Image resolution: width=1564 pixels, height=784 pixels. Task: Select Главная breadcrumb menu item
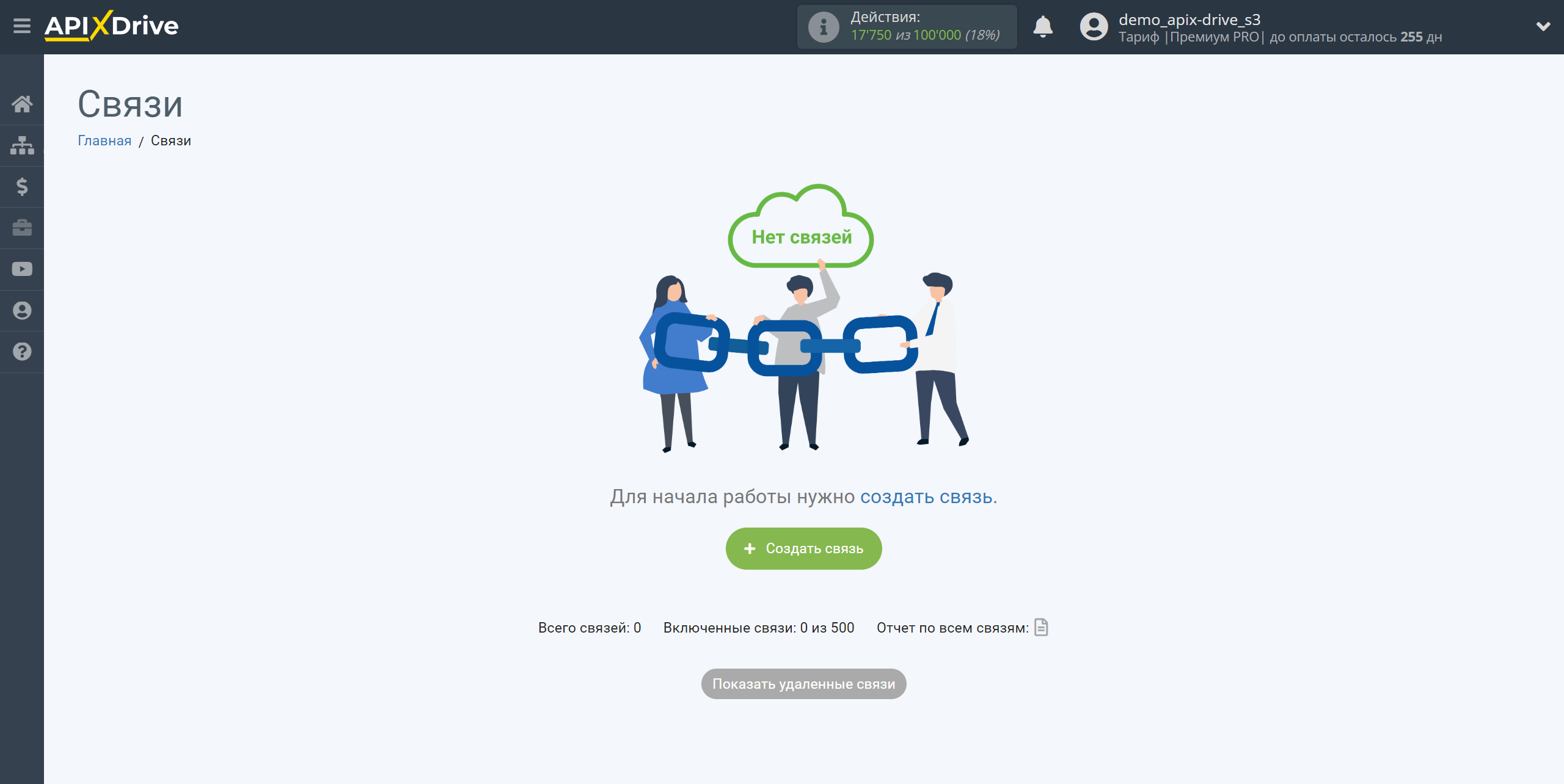click(105, 140)
